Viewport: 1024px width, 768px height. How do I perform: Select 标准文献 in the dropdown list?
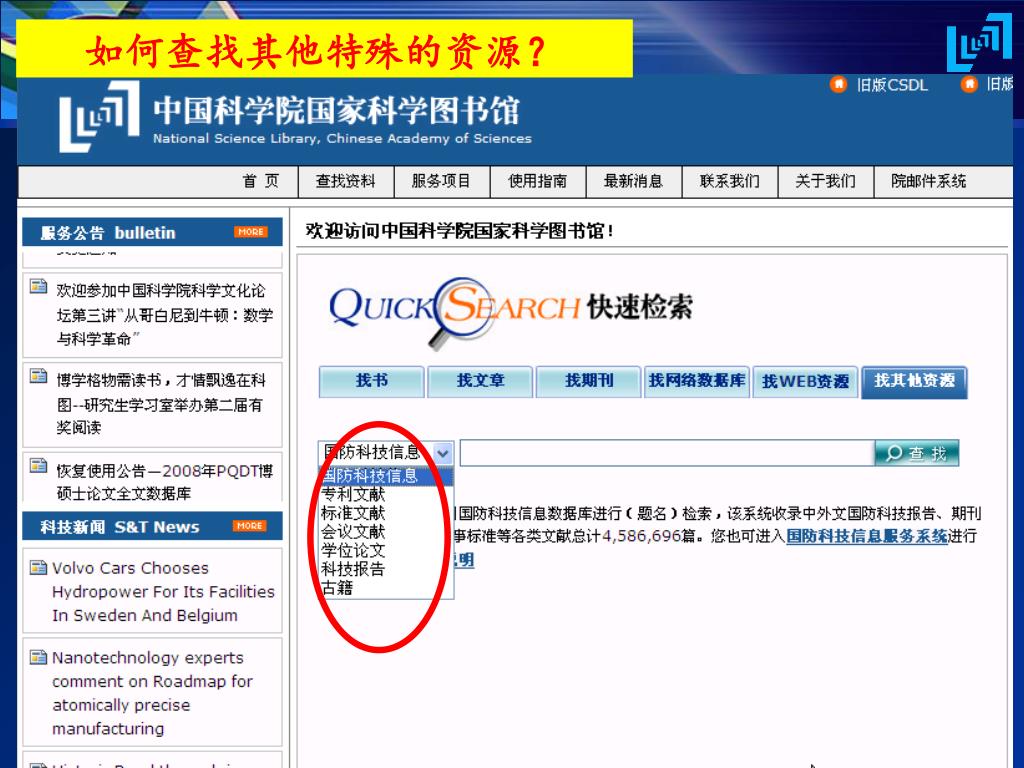click(385, 513)
